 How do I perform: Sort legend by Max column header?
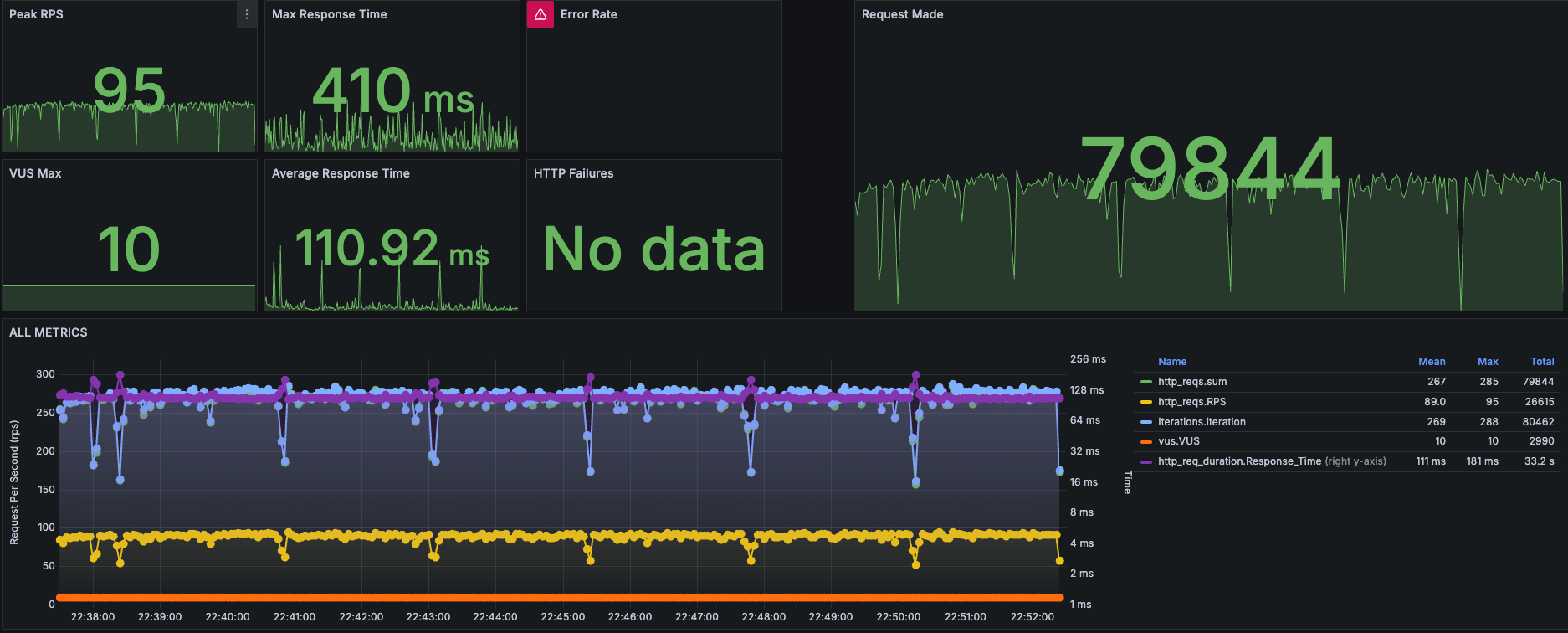[x=1488, y=362]
